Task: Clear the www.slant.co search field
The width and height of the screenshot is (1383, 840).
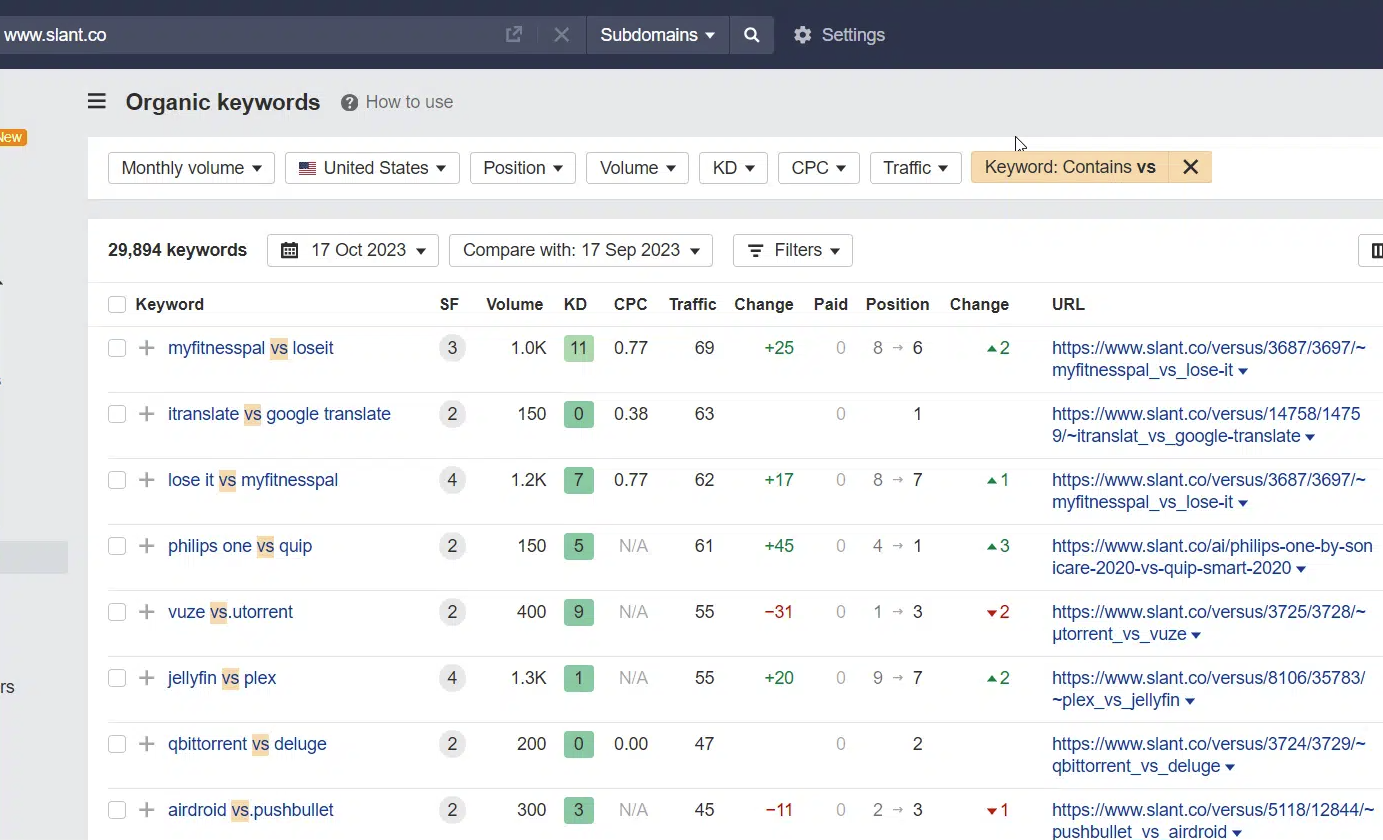Action: pyautogui.click(x=561, y=35)
